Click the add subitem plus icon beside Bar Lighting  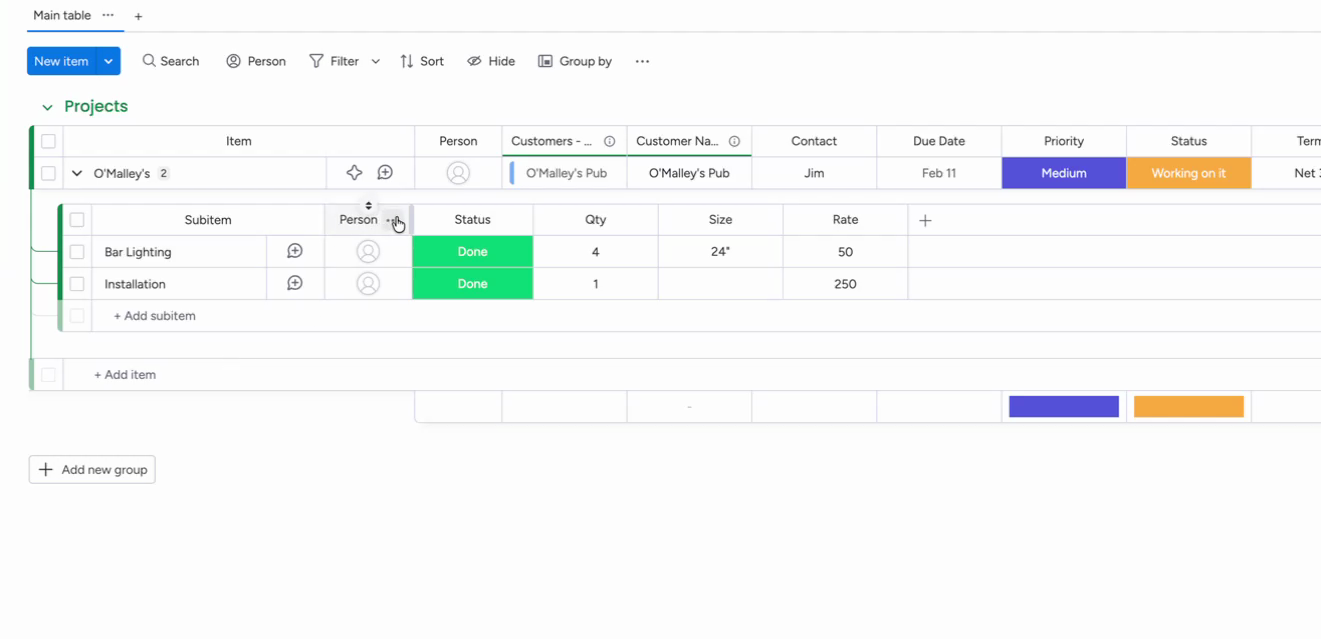coord(294,251)
